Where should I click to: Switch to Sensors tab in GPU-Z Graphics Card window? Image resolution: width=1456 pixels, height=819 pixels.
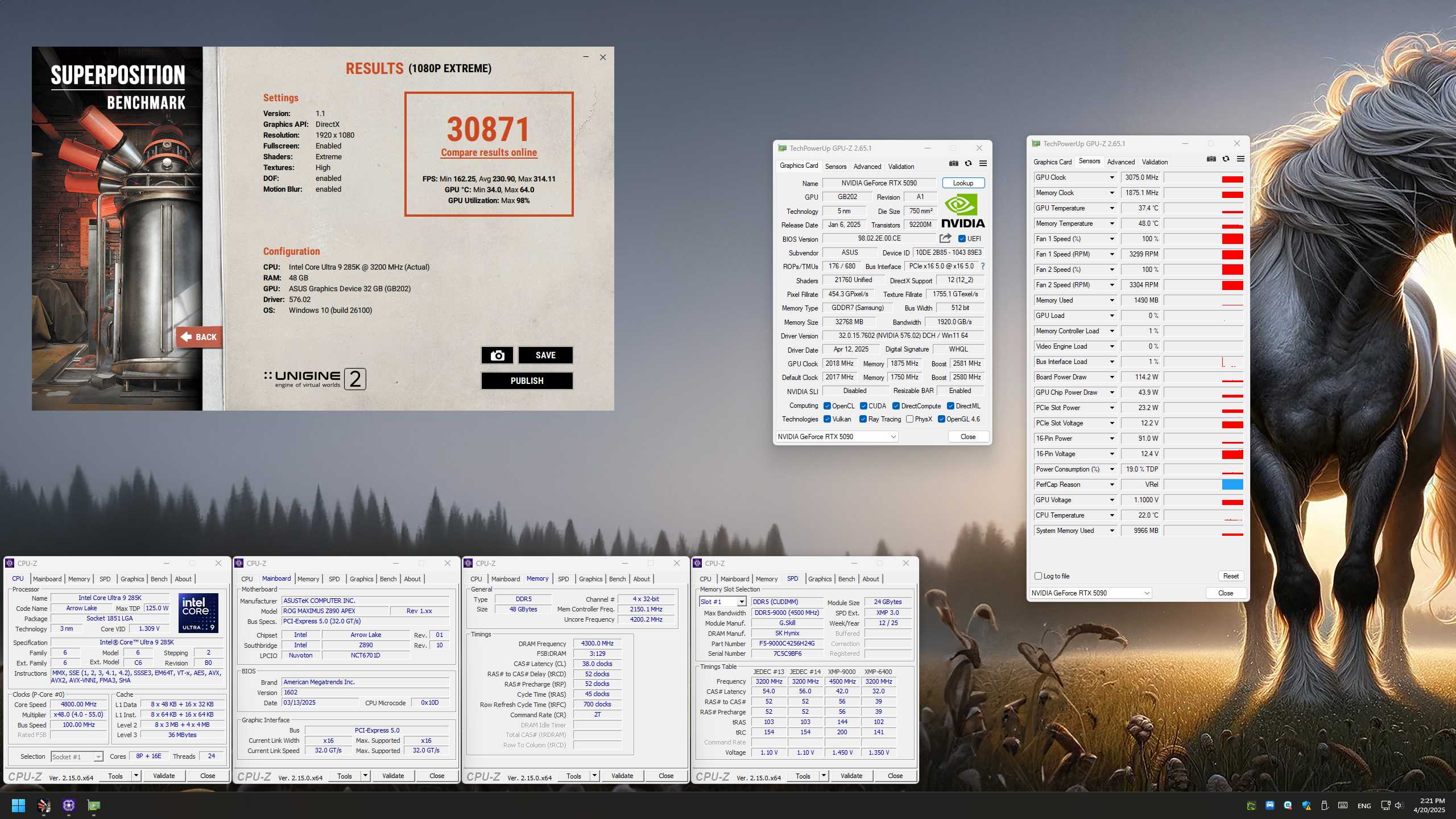coord(835,167)
